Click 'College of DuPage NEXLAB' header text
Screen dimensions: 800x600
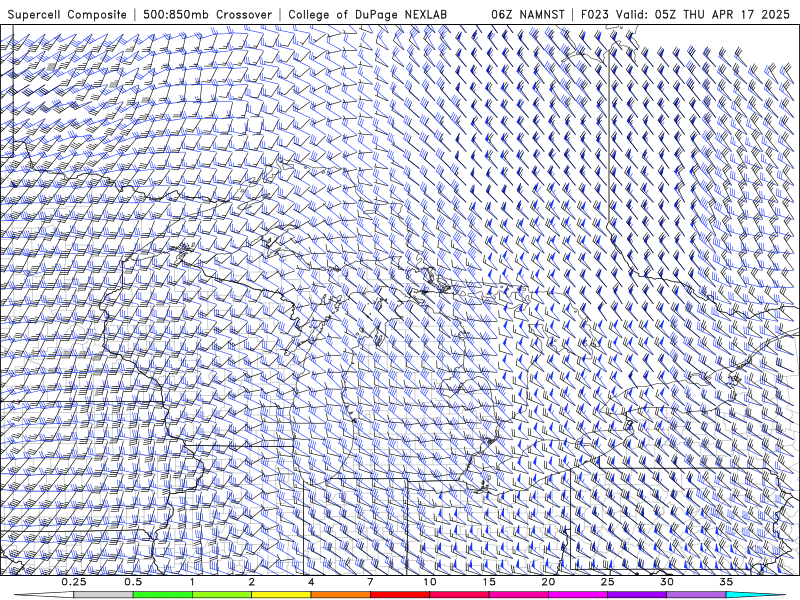pyautogui.click(x=367, y=15)
